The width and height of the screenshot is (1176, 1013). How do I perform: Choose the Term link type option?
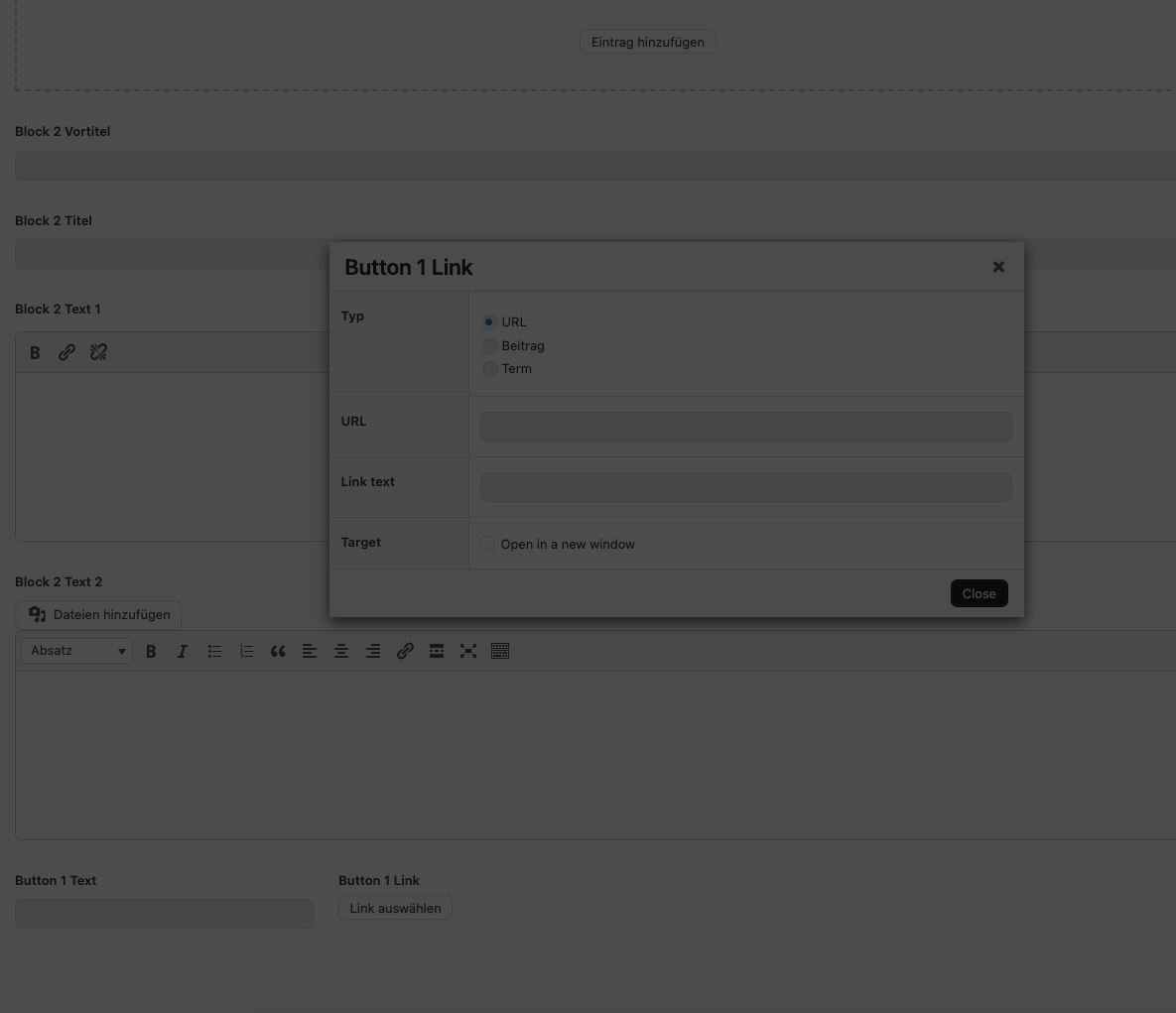point(489,369)
